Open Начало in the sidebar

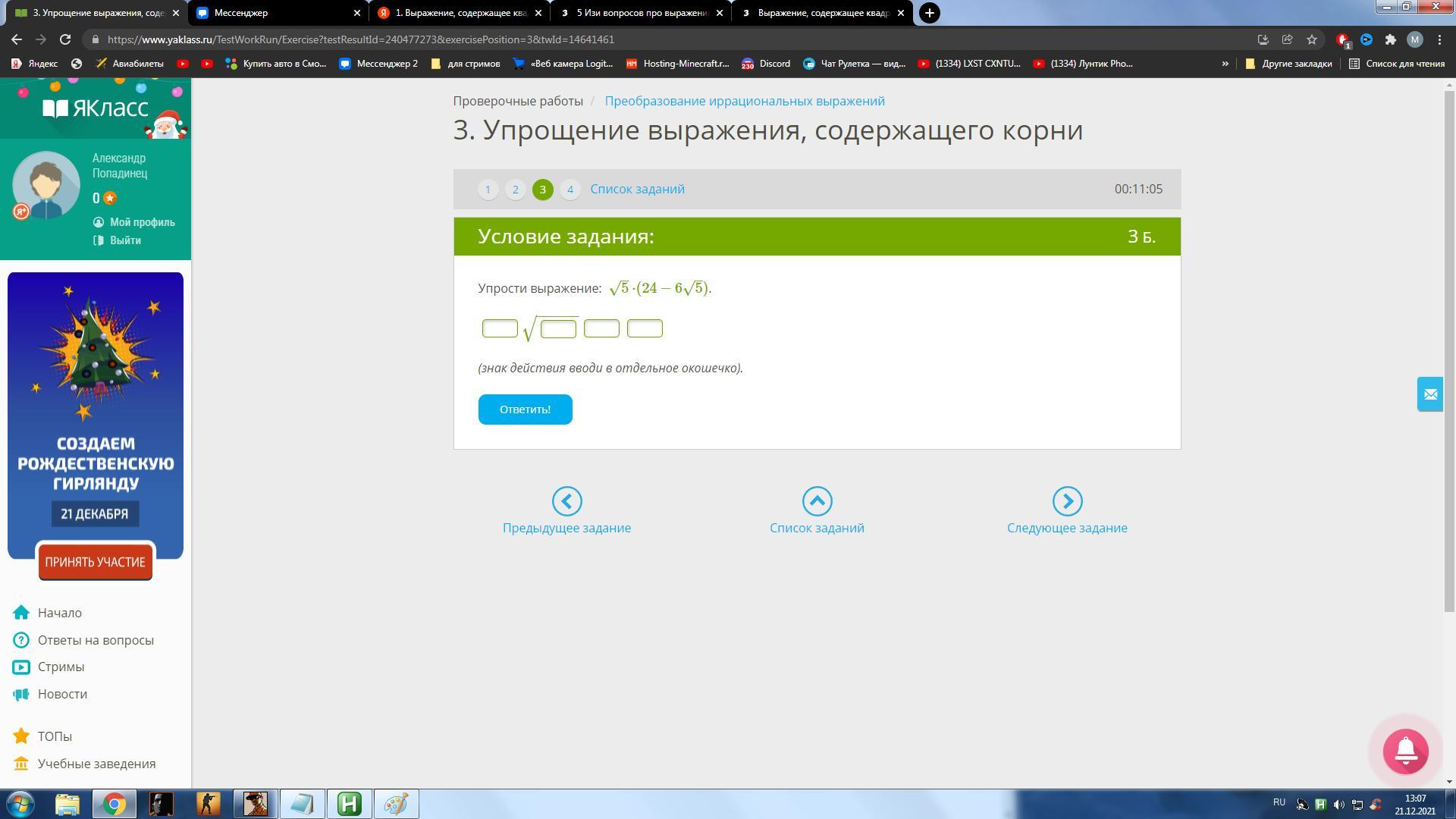59,613
